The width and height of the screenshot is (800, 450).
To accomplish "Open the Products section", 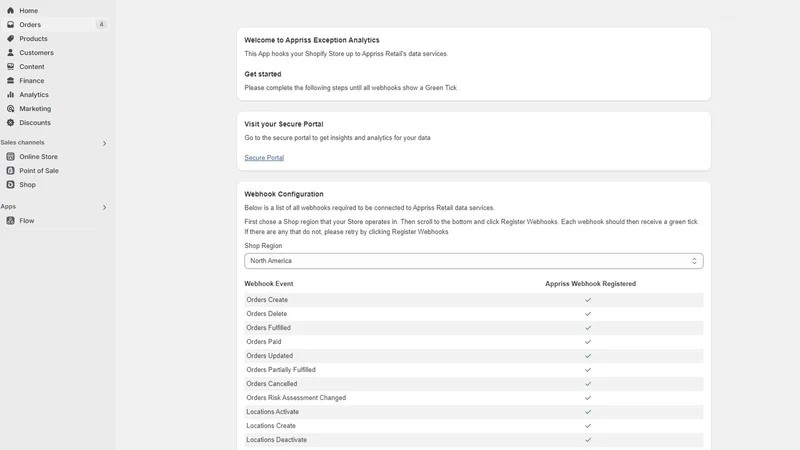I will [33, 38].
